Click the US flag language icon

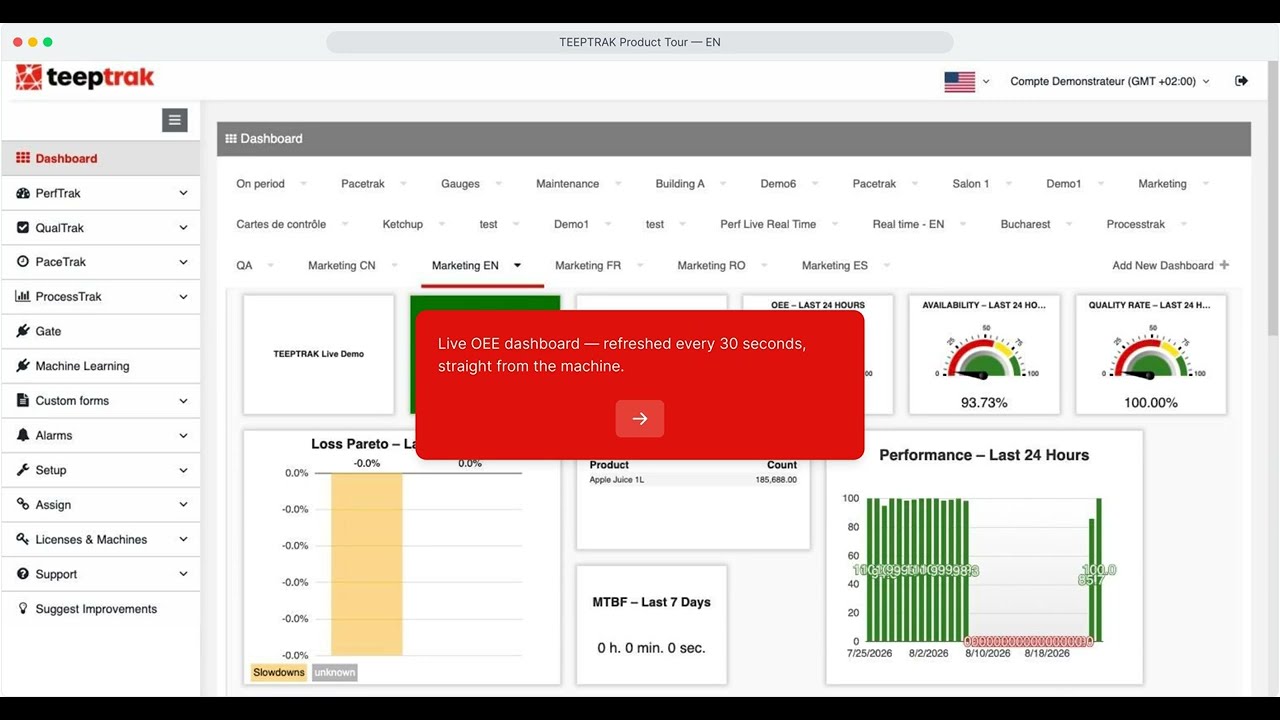pos(959,82)
